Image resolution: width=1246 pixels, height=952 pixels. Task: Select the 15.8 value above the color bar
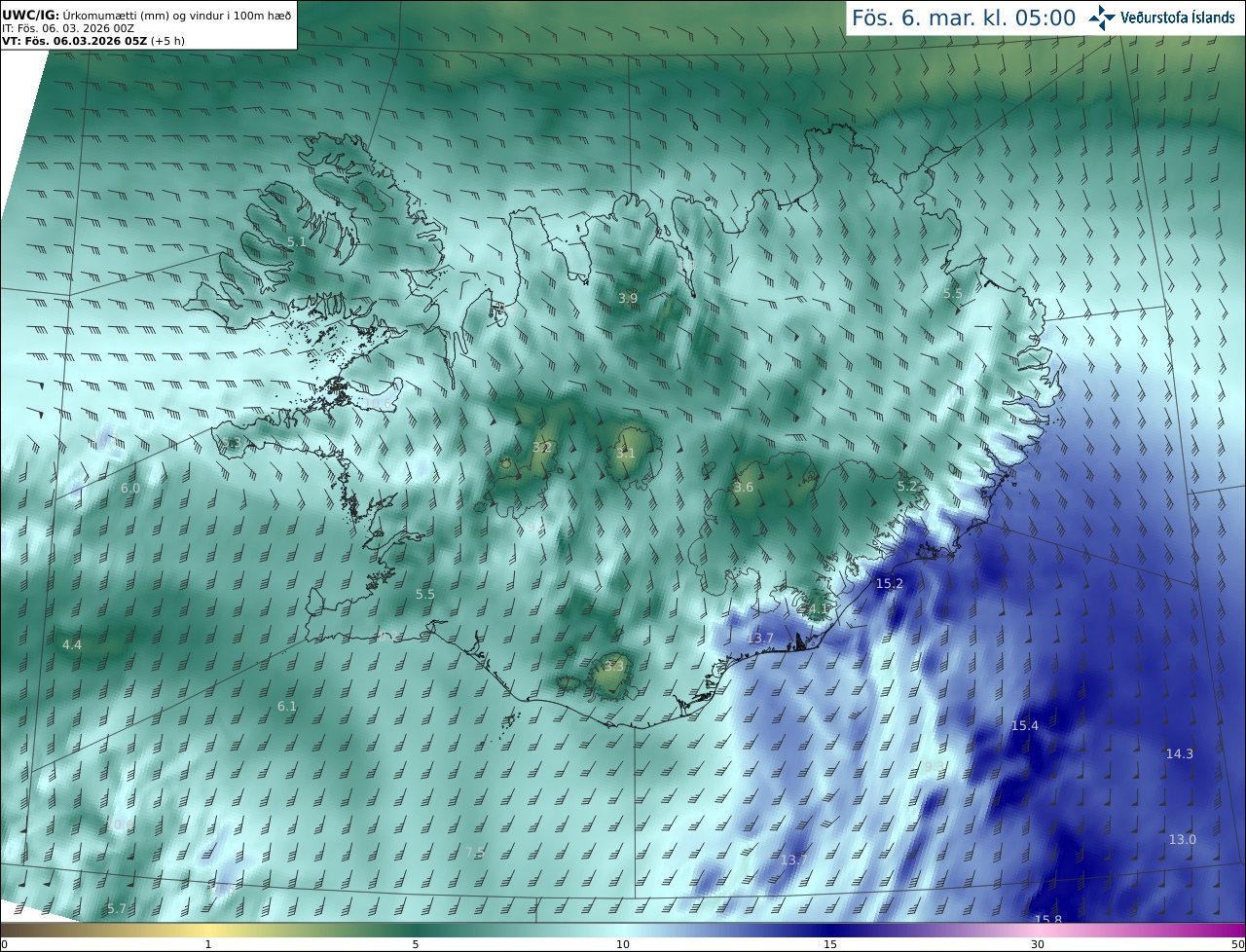coord(1048,919)
